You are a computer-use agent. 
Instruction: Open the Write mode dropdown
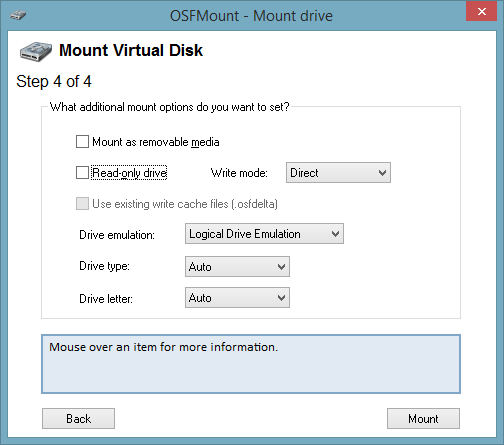click(x=338, y=173)
